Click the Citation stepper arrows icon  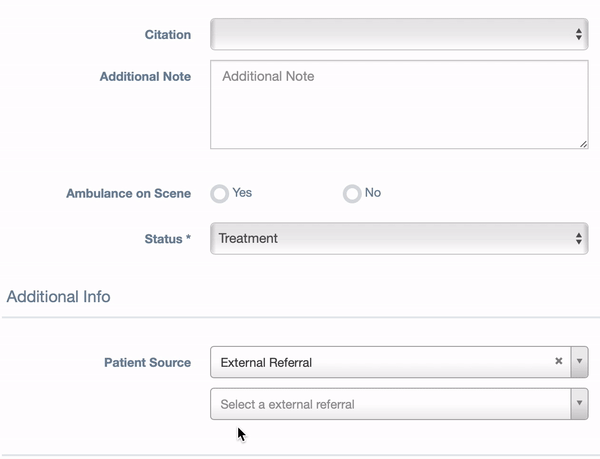point(579,34)
